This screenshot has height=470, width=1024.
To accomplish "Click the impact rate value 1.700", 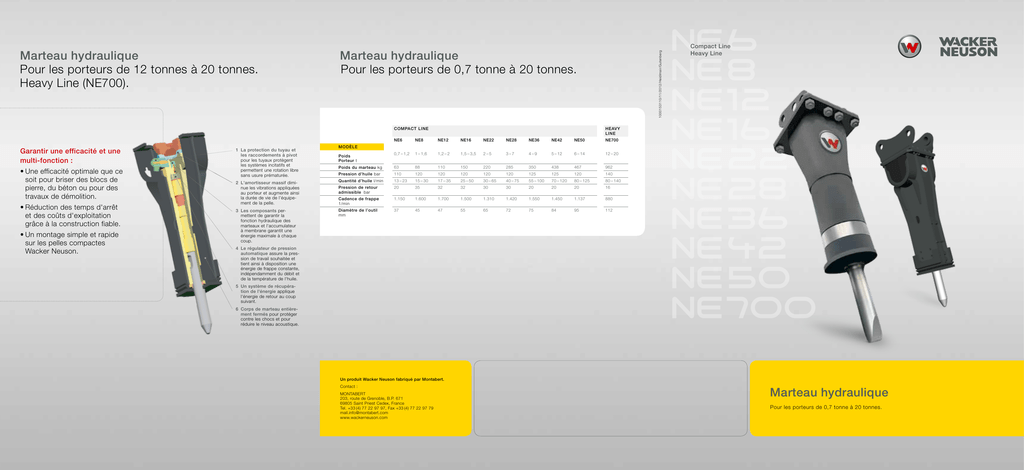I will [x=443, y=198].
